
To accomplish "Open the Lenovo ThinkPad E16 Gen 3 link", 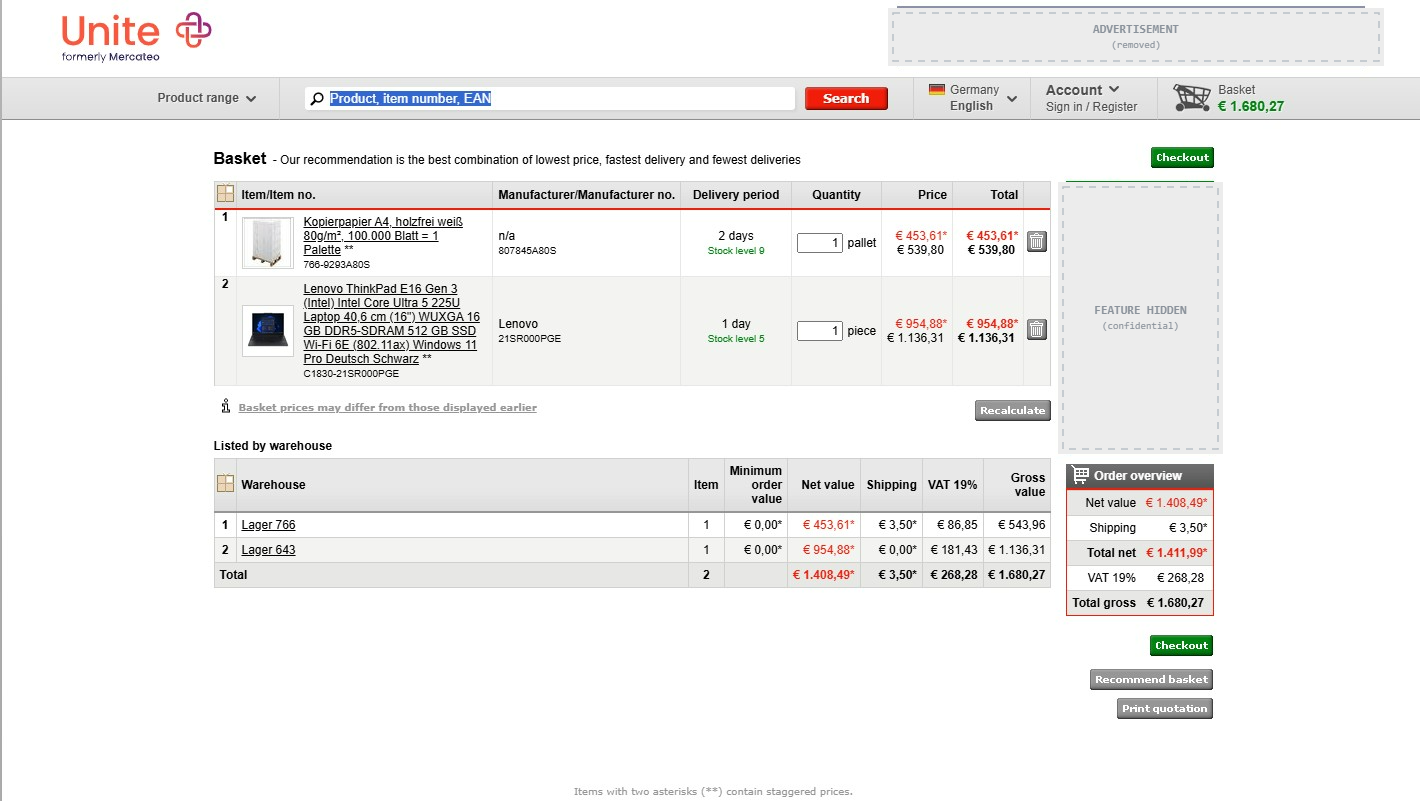I will click(x=392, y=324).
